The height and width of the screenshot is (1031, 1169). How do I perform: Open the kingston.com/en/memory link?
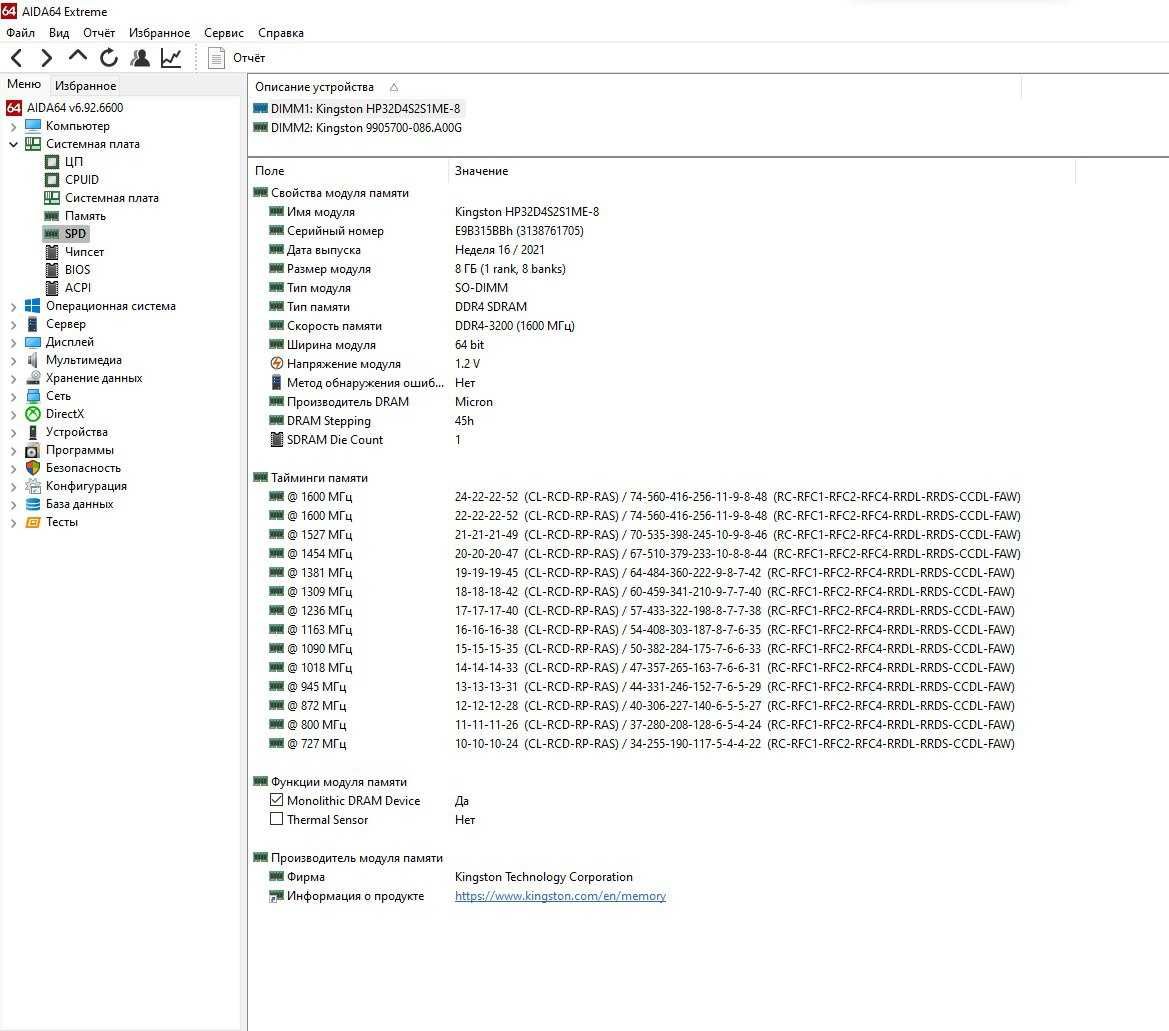click(x=560, y=896)
